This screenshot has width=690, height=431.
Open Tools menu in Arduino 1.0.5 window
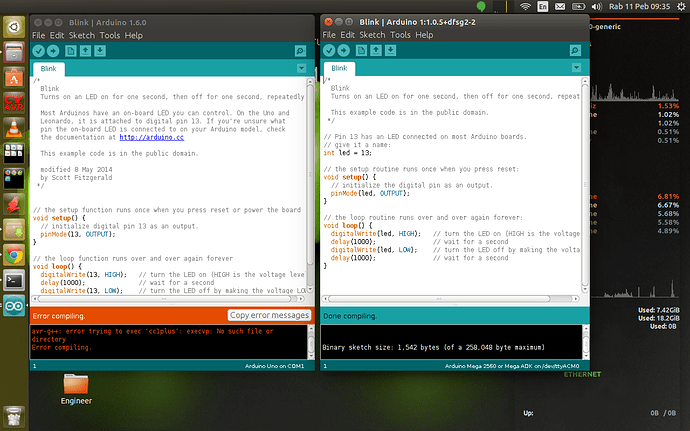coord(400,35)
